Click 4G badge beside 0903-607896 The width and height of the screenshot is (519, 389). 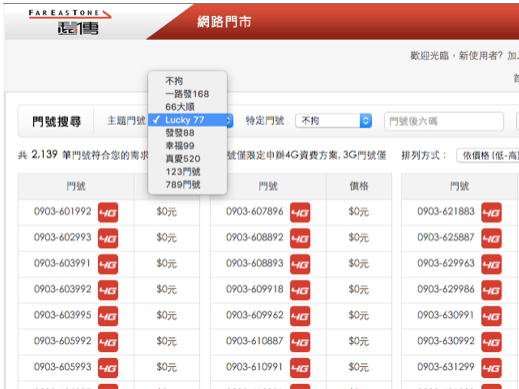click(x=300, y=212)
